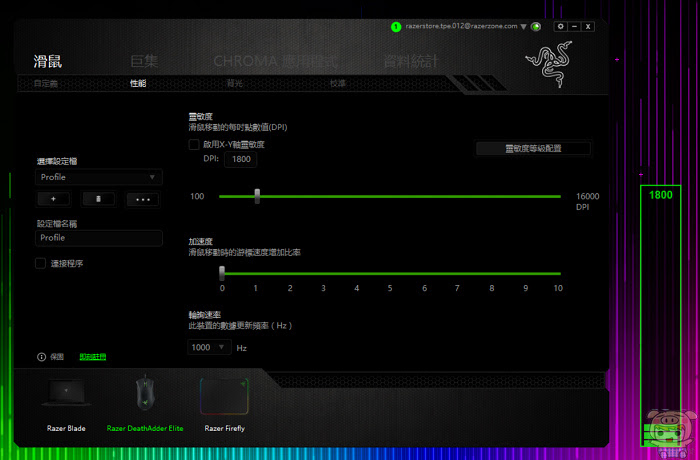Viewport: 700px width, 460px height.
Task: Enable X-Y axis sensitivity checkbox
Action: click(194, 145)
